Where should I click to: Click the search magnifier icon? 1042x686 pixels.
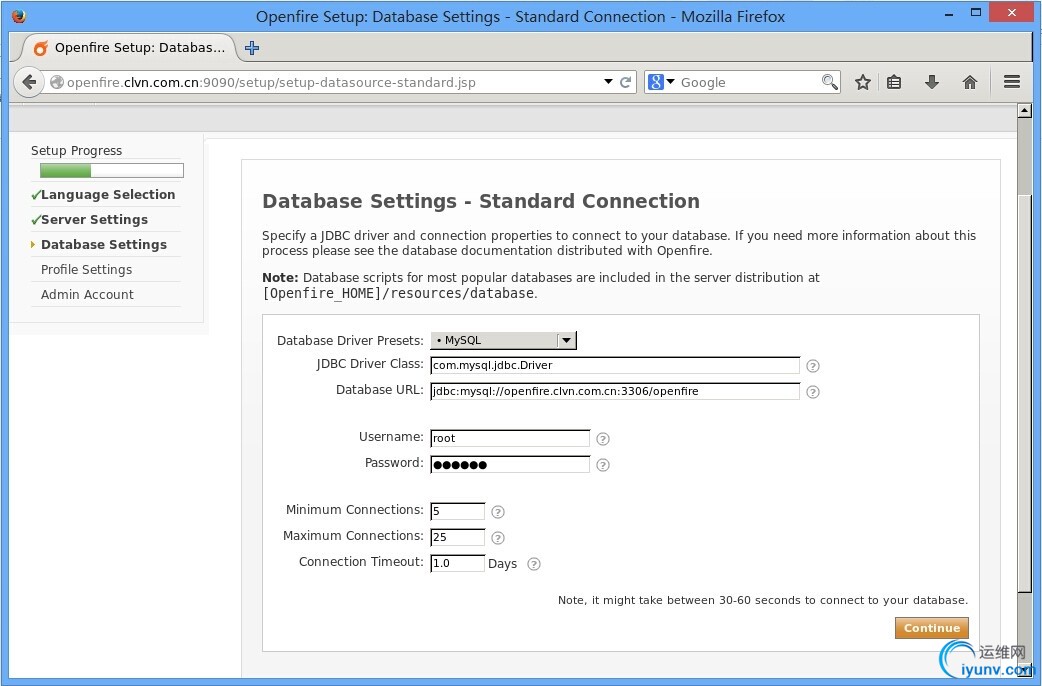(x=829, y=82)
